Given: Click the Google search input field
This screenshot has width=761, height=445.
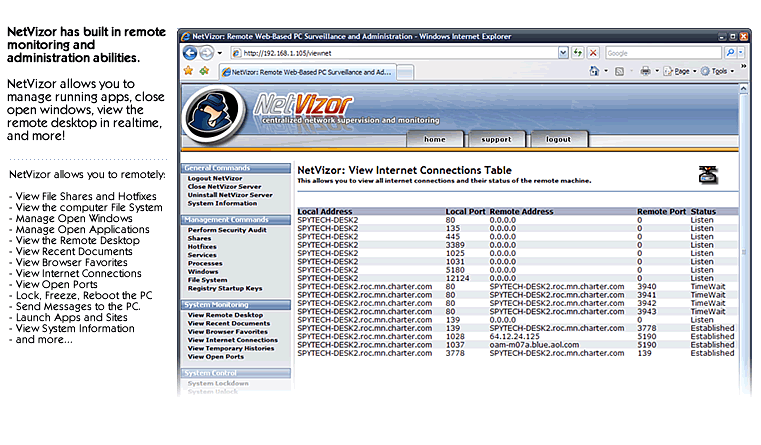Looking at the screenshot, I should point(662,53).
